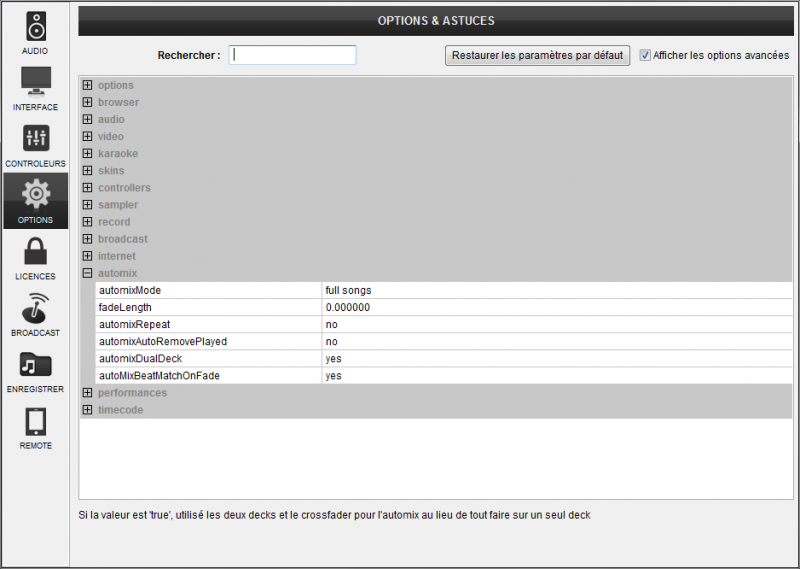Viewport: 800px width, 569px height.
Task: Select the 'timecode' category row
Action: (120, 410)
